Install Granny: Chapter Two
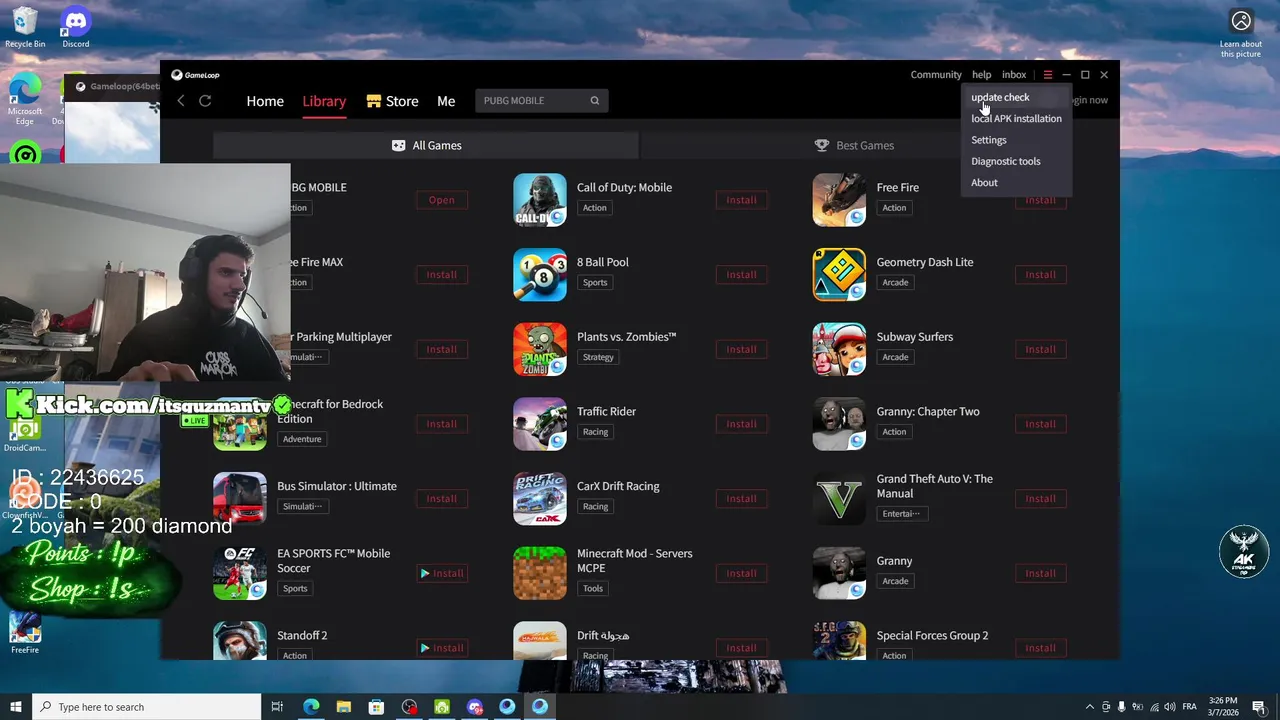This screenshot has width=1280, height=720. click(1040, 424)
